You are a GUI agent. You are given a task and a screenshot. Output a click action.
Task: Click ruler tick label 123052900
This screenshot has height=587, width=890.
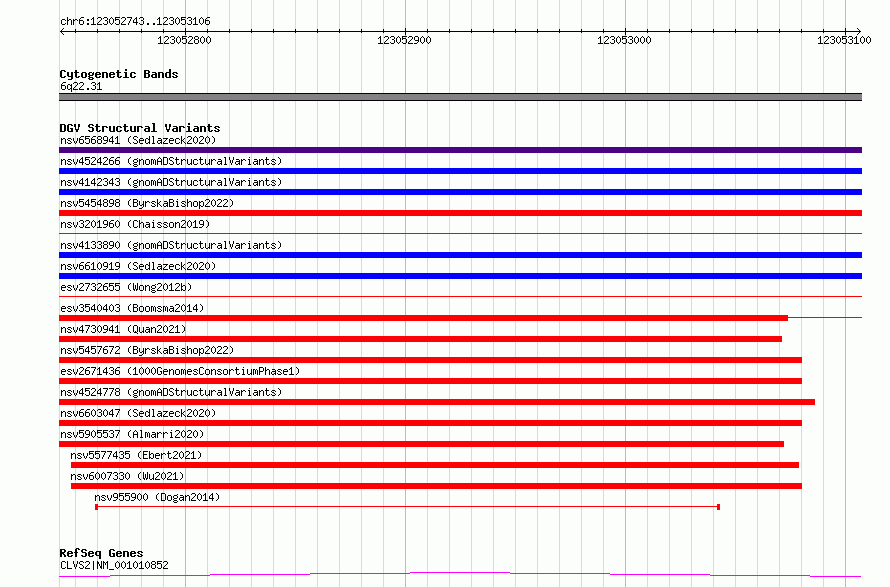coord(404,40)
